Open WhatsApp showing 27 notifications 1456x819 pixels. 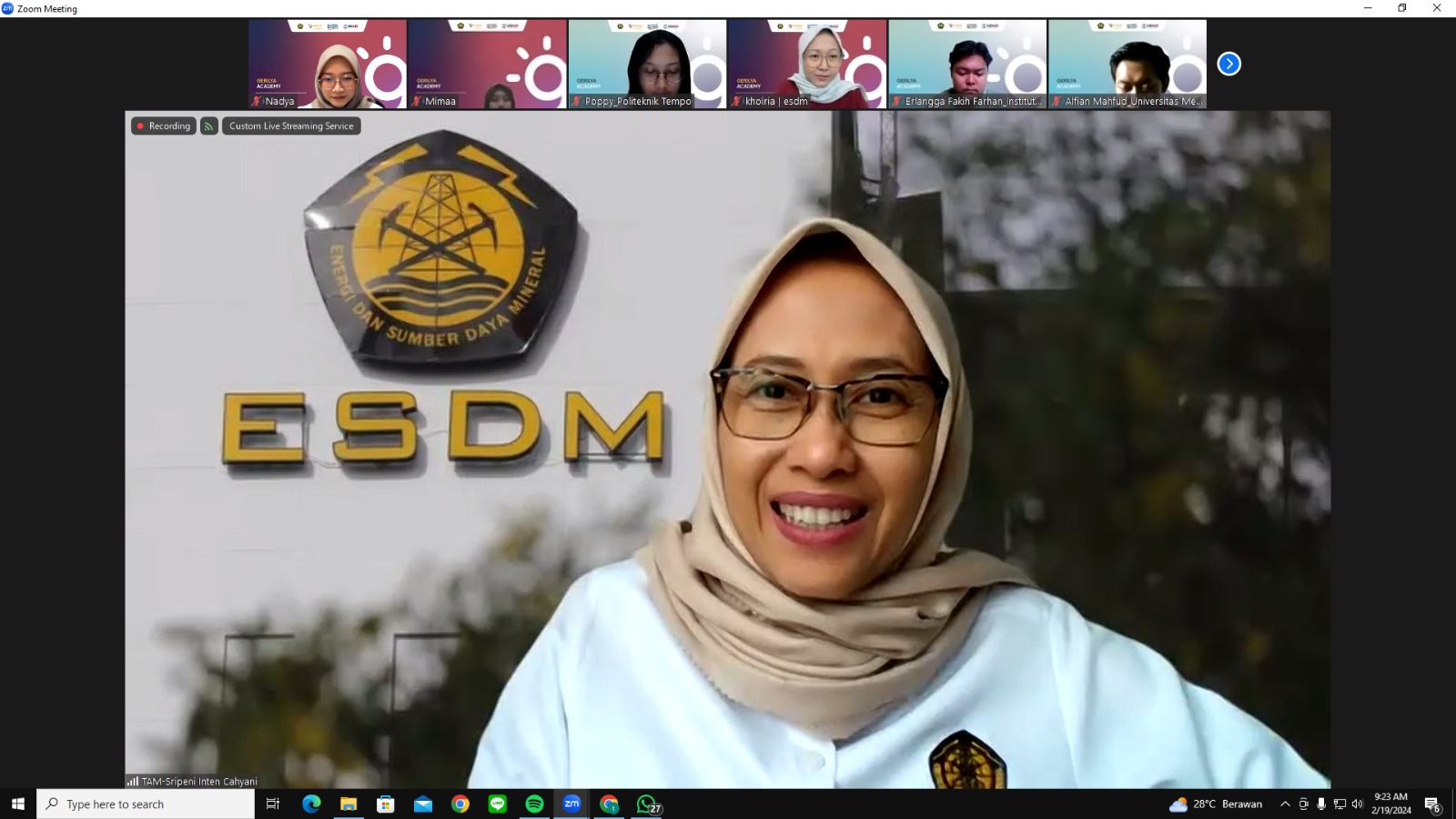[x=647, y=804]
